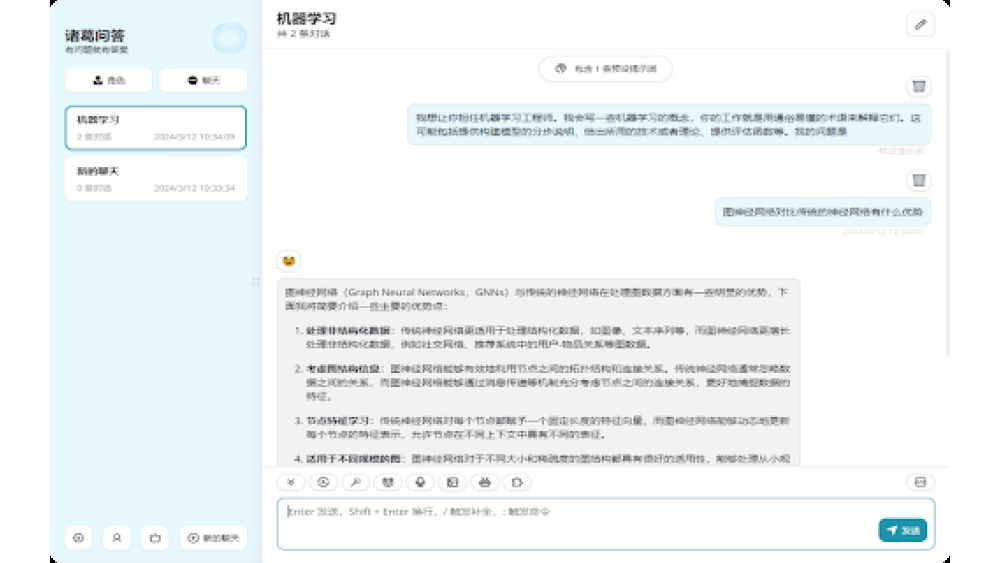The height and width of the screenshot is (563, 1000).
Task: Click the 10:34:09 timestamp on the first conversation
Action: (194, 136)
